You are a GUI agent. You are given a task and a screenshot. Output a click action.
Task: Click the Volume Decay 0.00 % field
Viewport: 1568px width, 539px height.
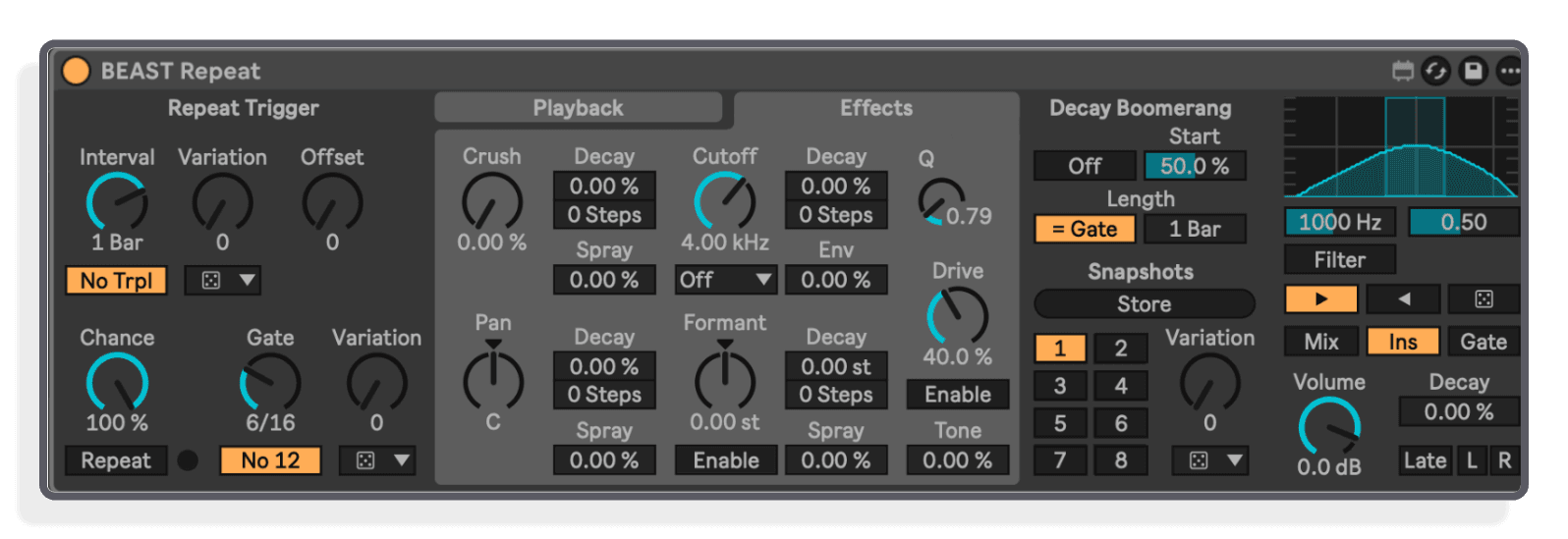pyautogui.click(x=1459, y=412)
